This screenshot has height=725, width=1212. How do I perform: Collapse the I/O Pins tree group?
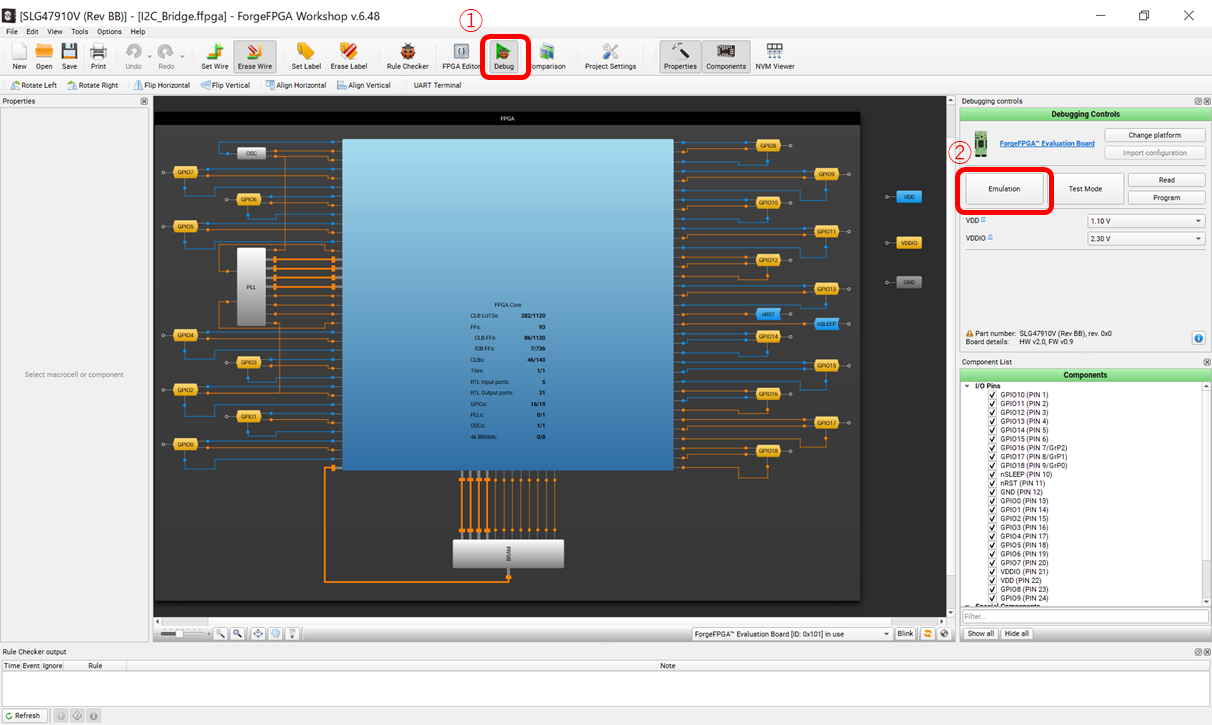[x=967, y=386]
